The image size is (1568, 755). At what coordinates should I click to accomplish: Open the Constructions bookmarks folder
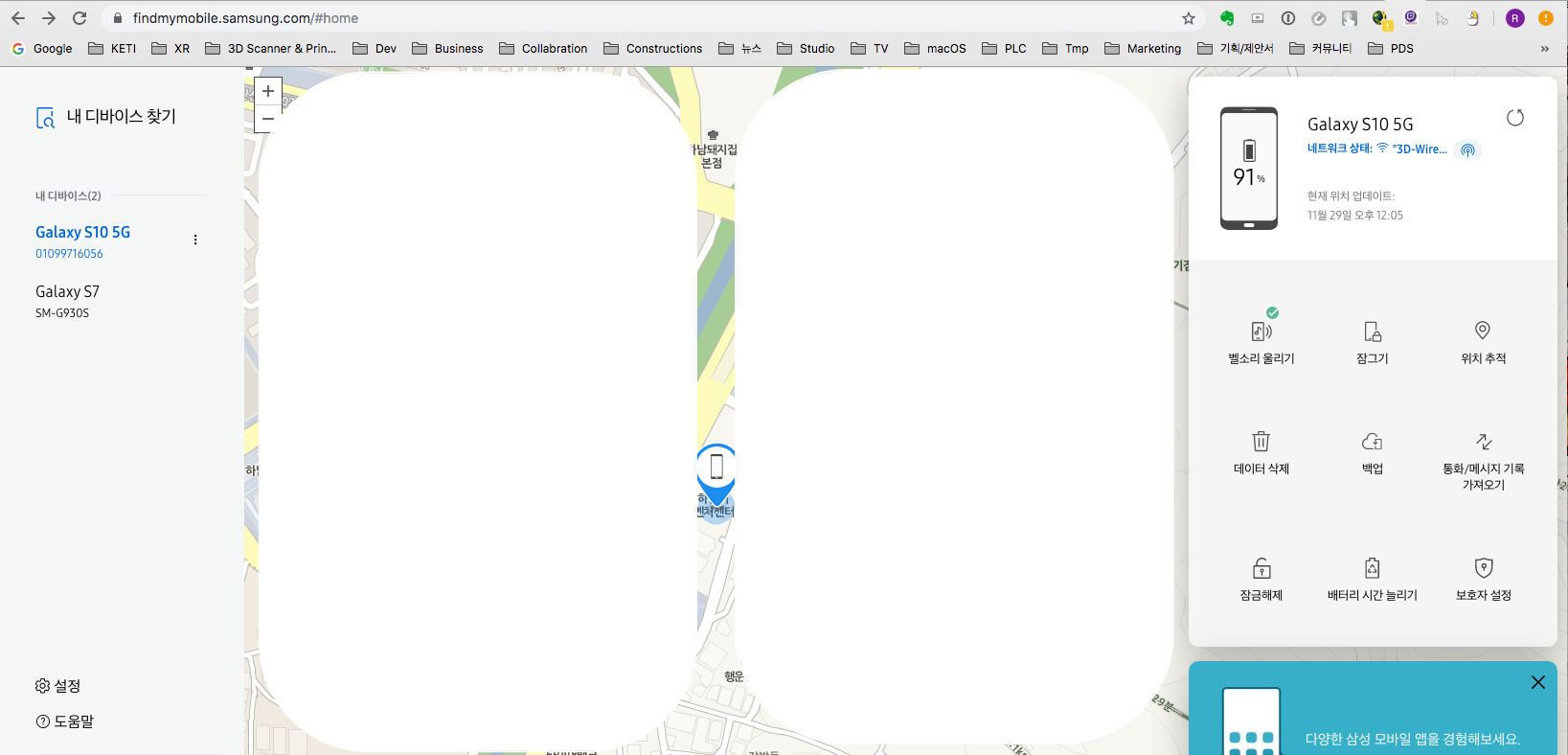coord(653,49)
